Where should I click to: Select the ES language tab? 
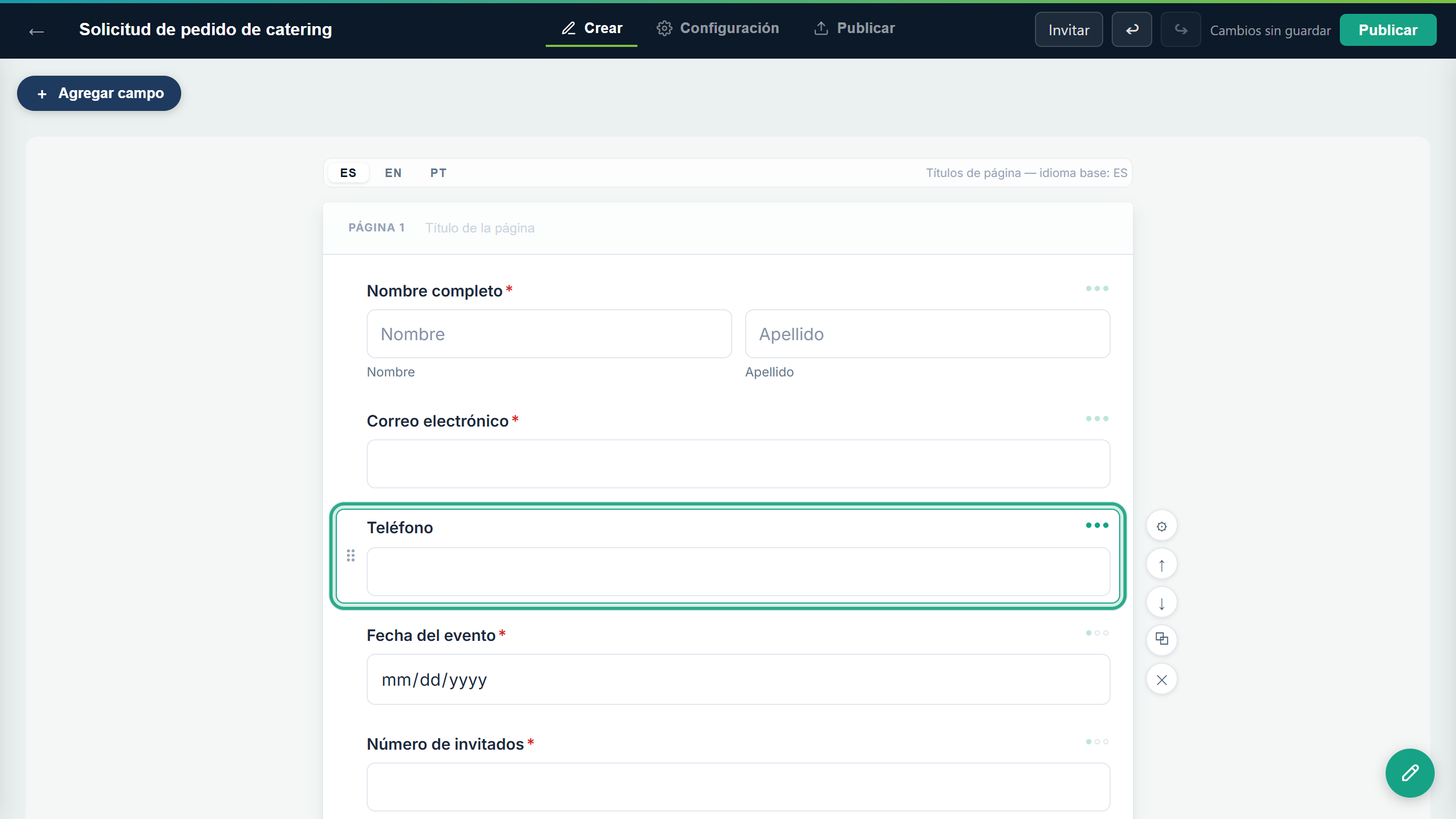(x=348, y=173)
